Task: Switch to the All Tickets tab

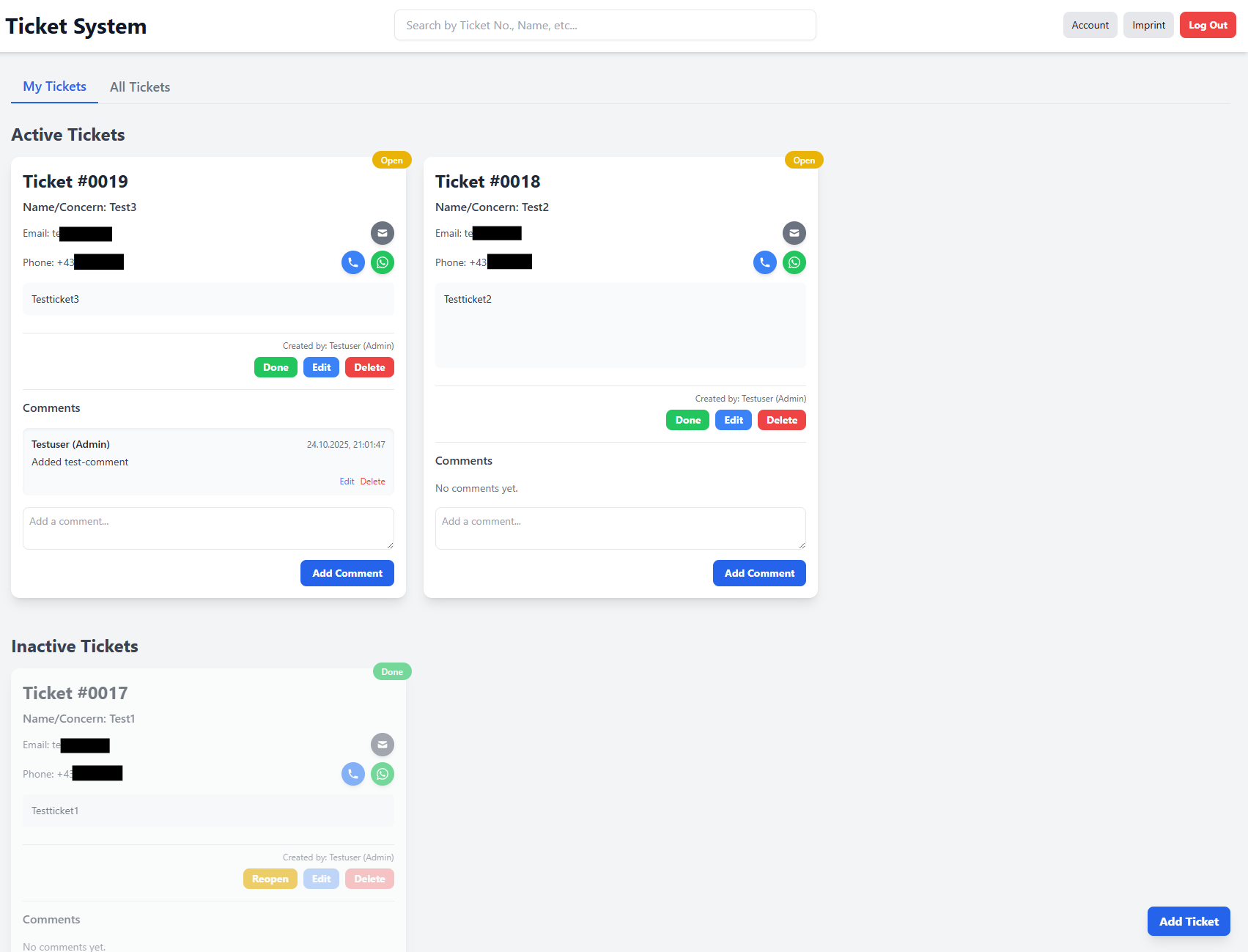Action: (139, 86)
